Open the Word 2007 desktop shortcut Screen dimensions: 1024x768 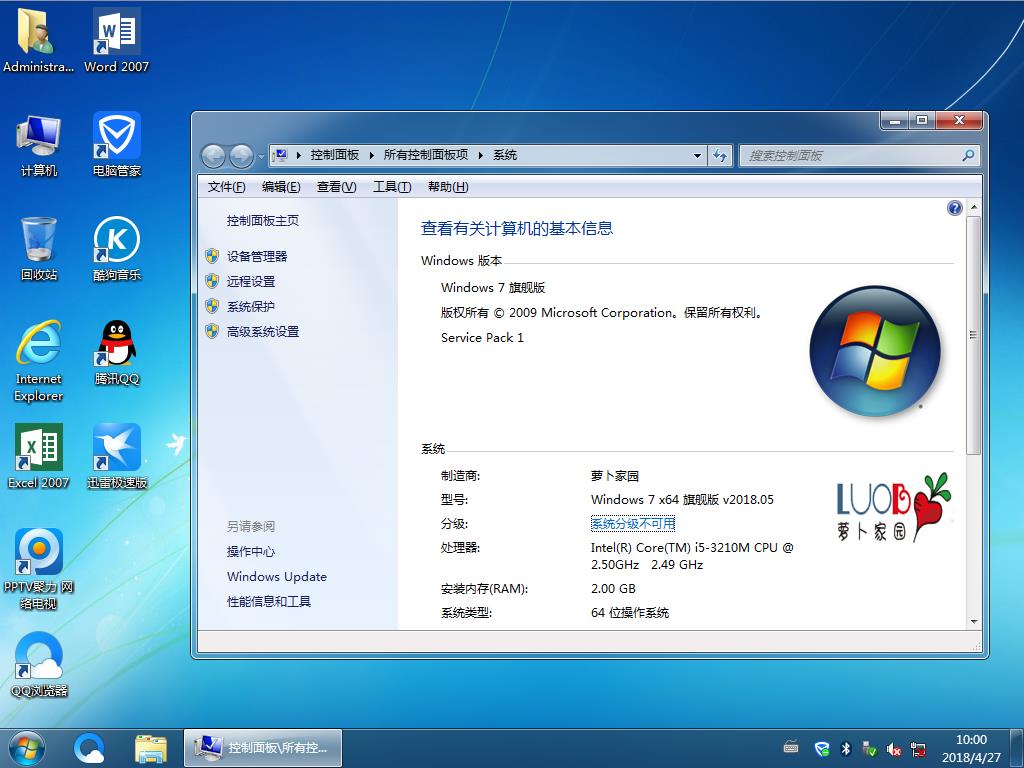click(x=116, y=40)
